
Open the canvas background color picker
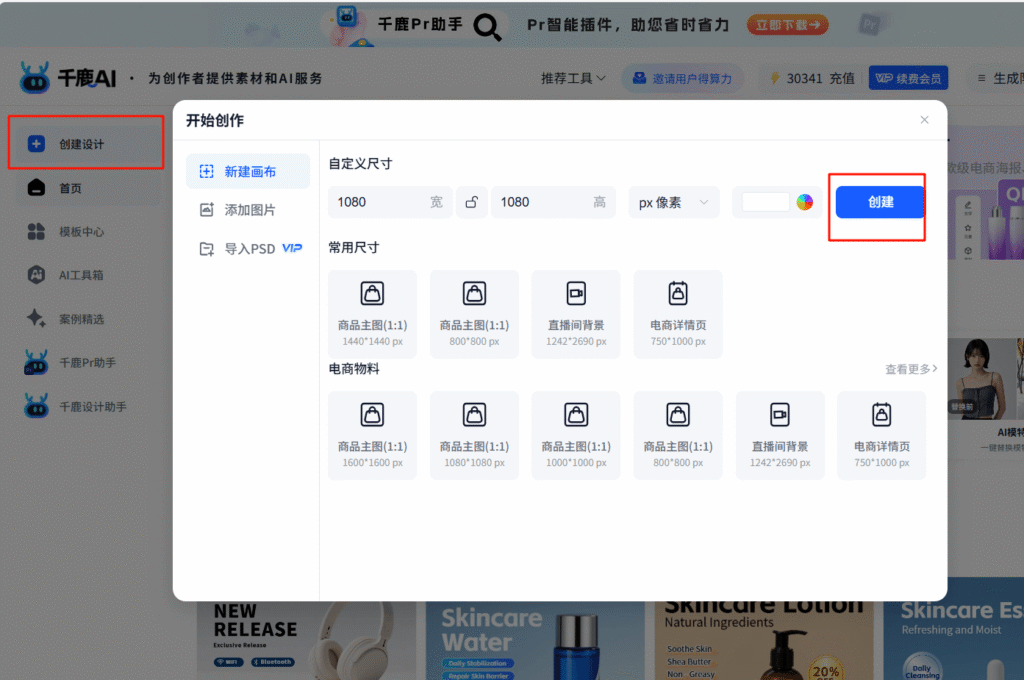tap(805, 202)
